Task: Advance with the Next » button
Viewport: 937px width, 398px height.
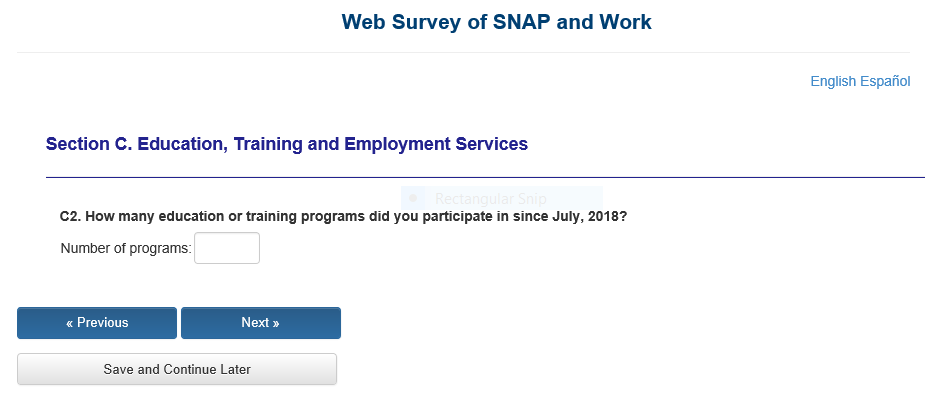Action: point(261,323)
